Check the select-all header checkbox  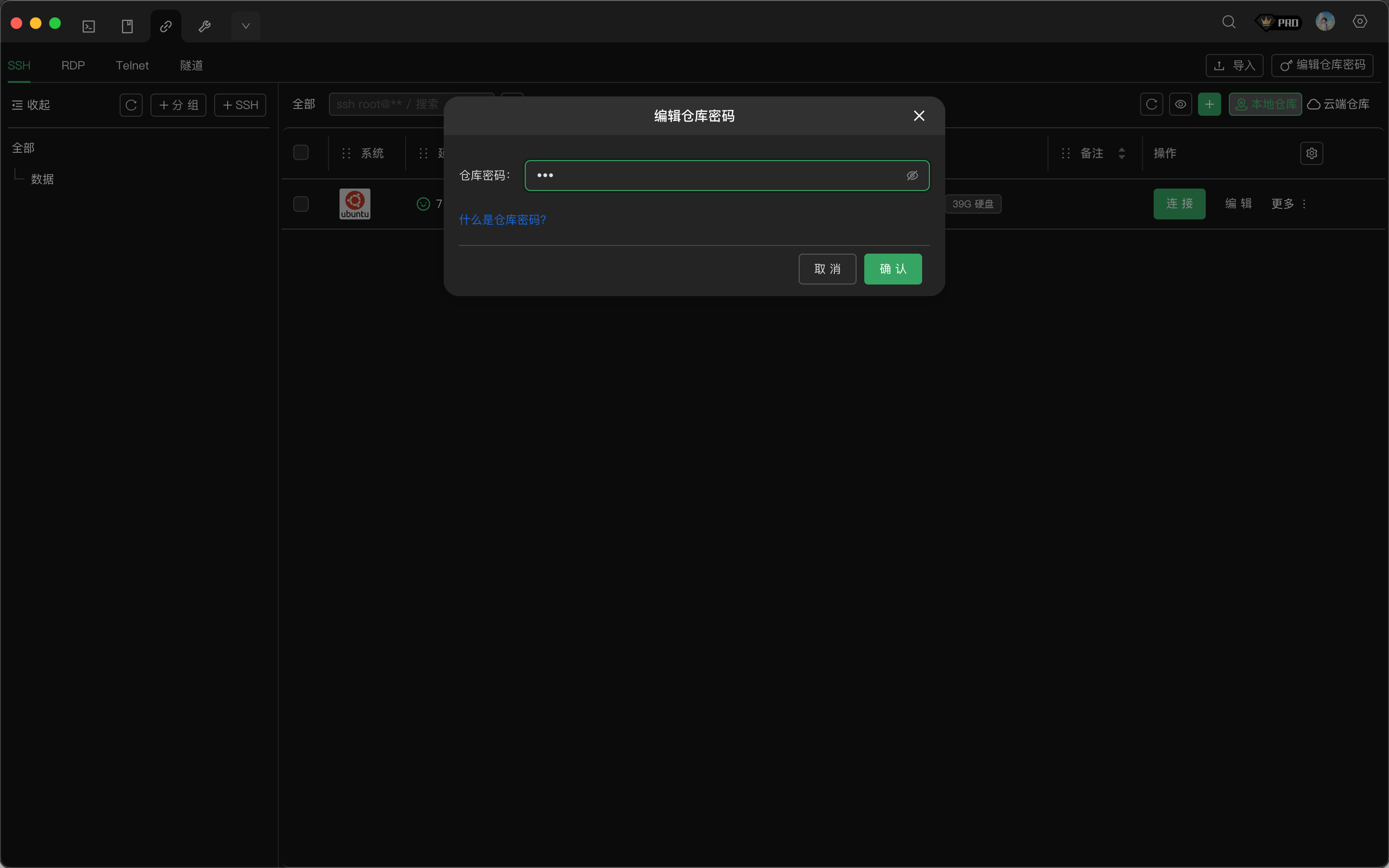tap(301, 153)
